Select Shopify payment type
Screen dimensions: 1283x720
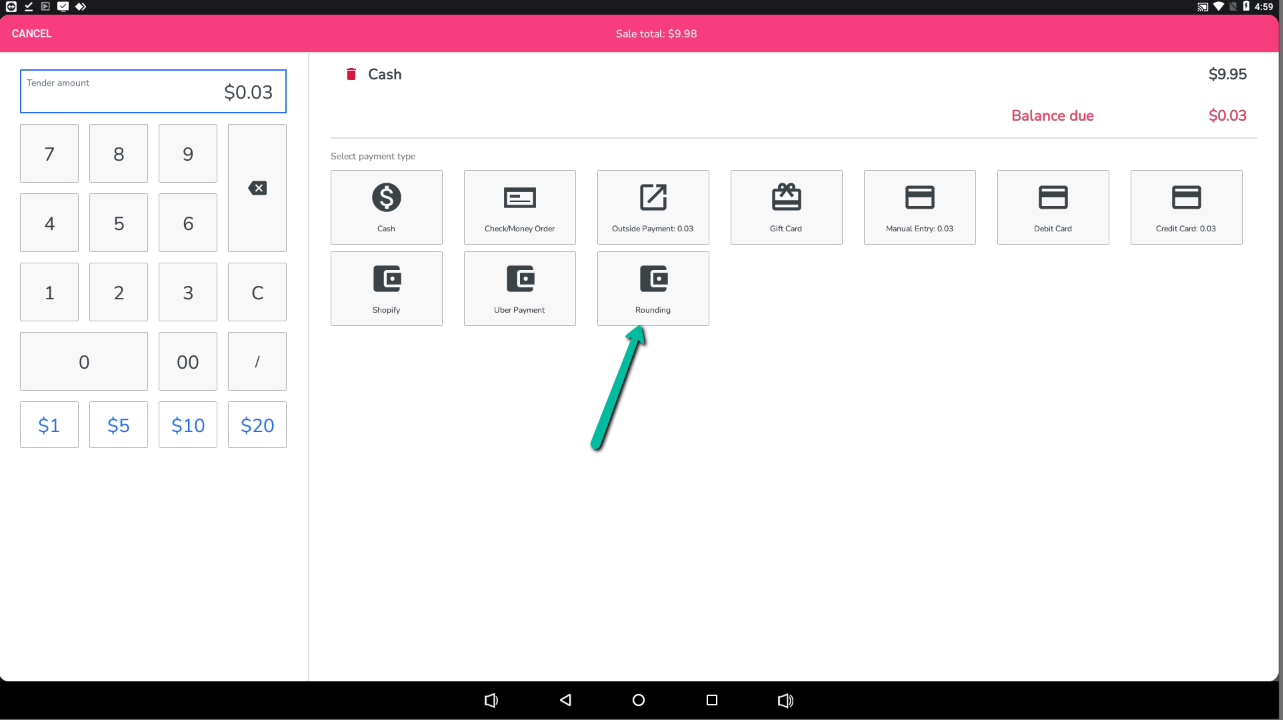tap(386, 288)
